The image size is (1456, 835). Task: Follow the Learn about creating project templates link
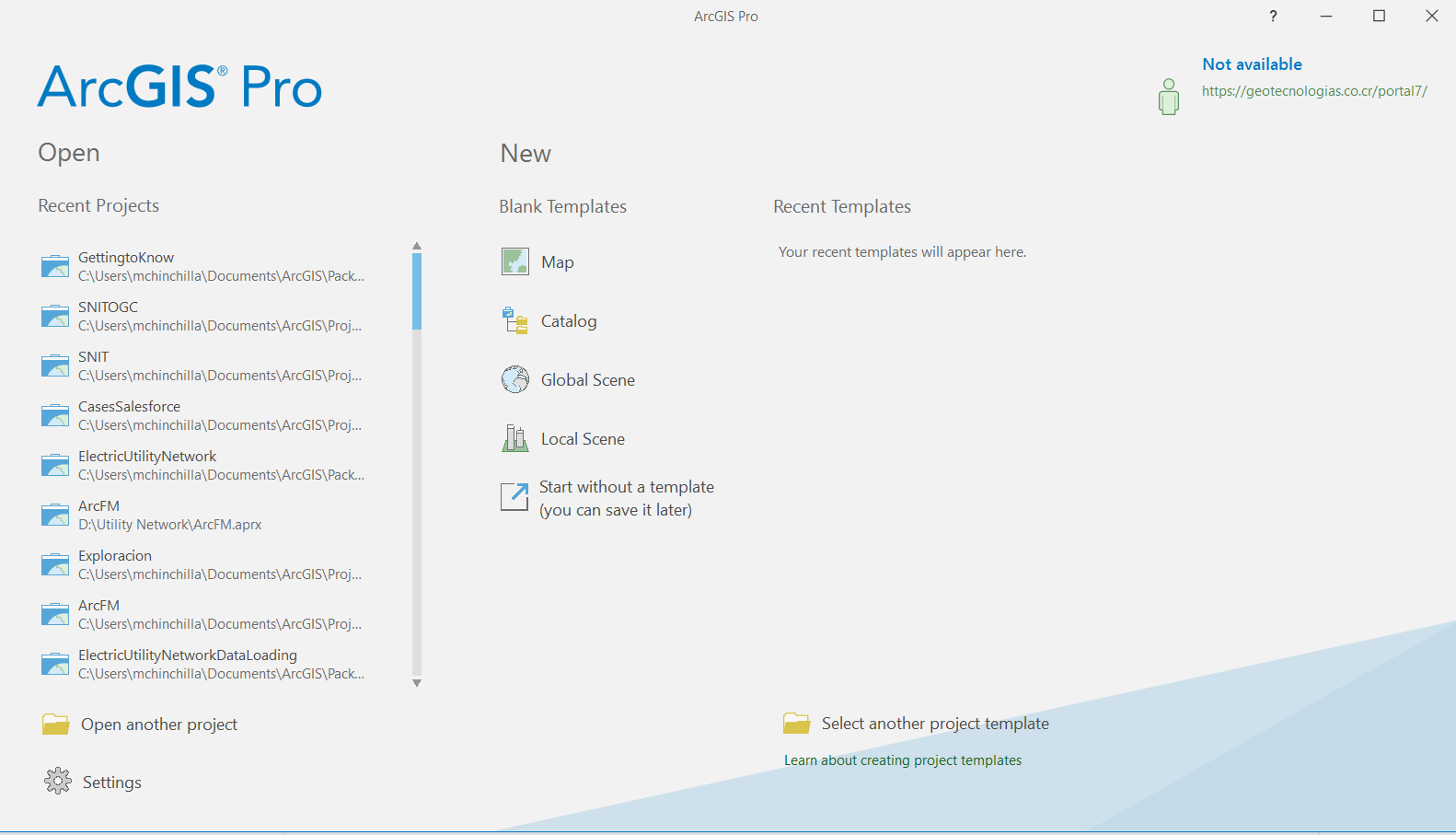(x=903, y=760)
